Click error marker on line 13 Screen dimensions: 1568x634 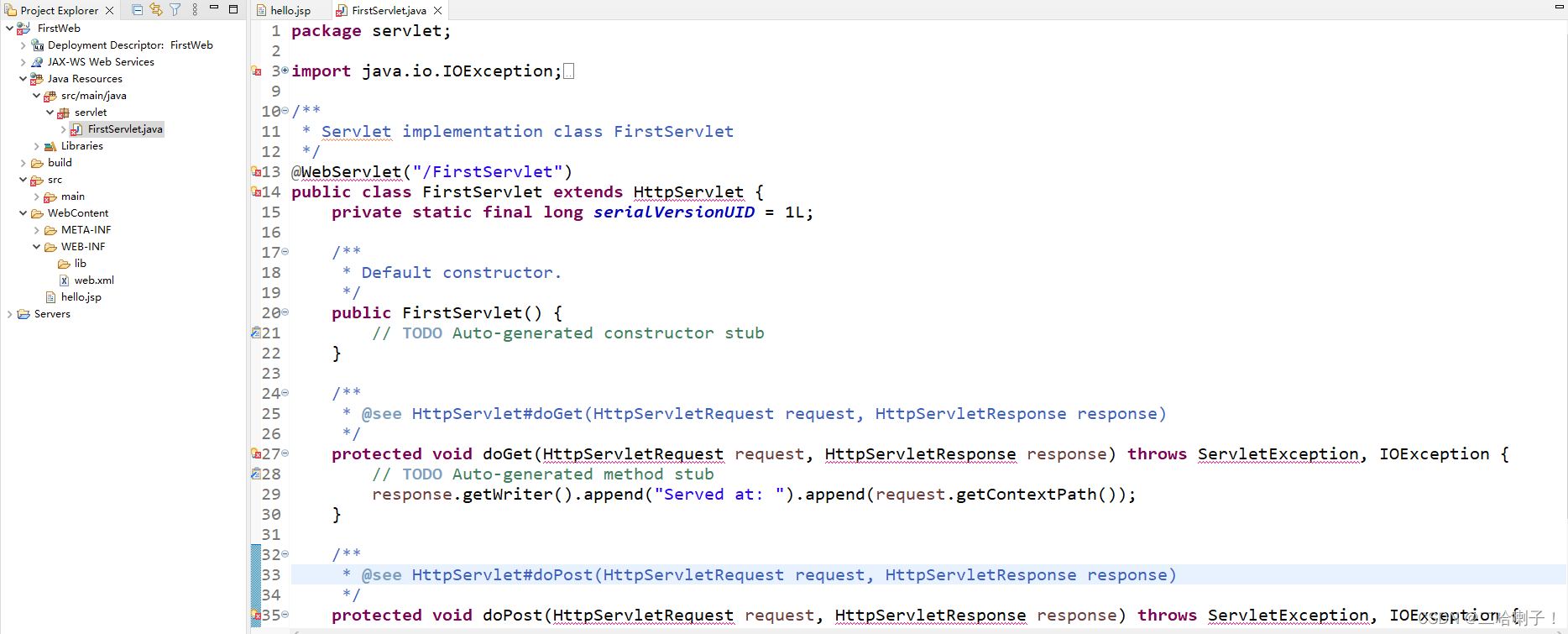[x=256, y=171]
